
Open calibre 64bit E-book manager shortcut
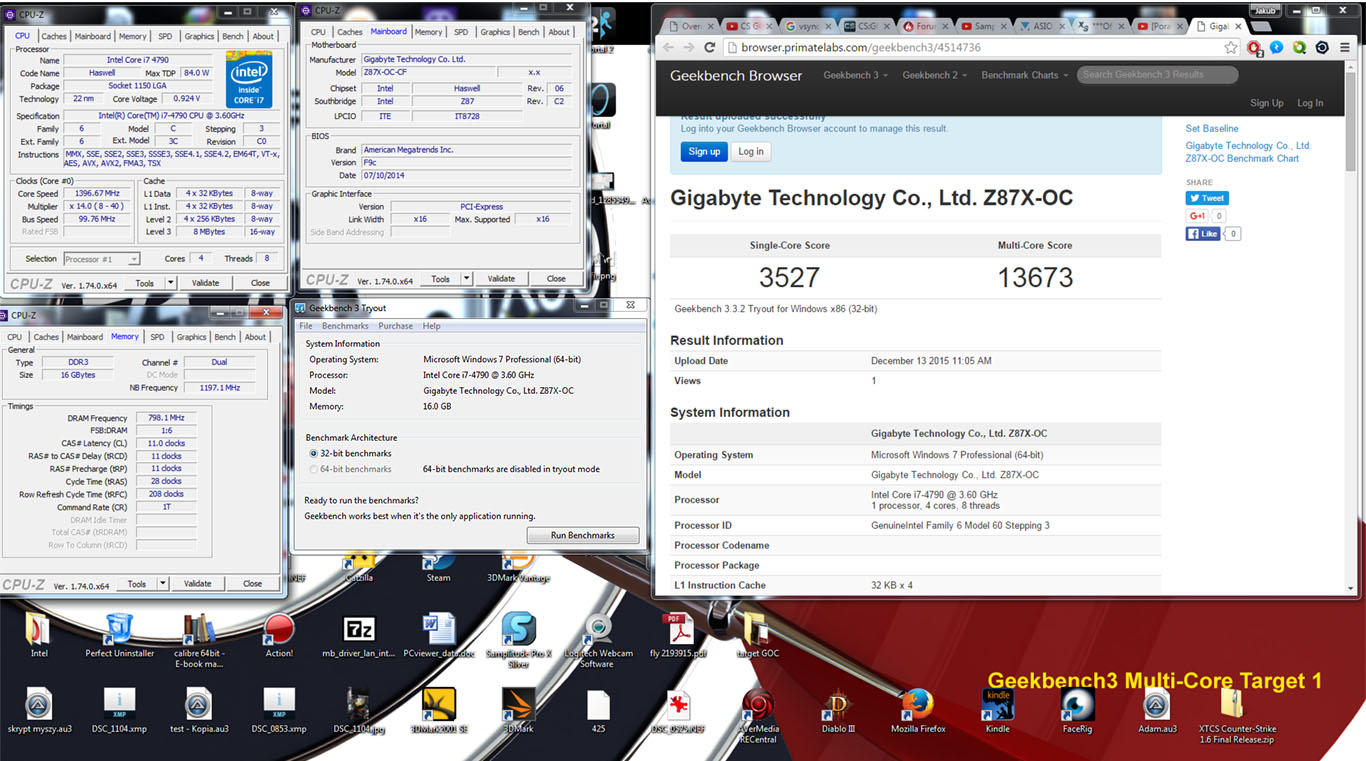coord(199,640)
